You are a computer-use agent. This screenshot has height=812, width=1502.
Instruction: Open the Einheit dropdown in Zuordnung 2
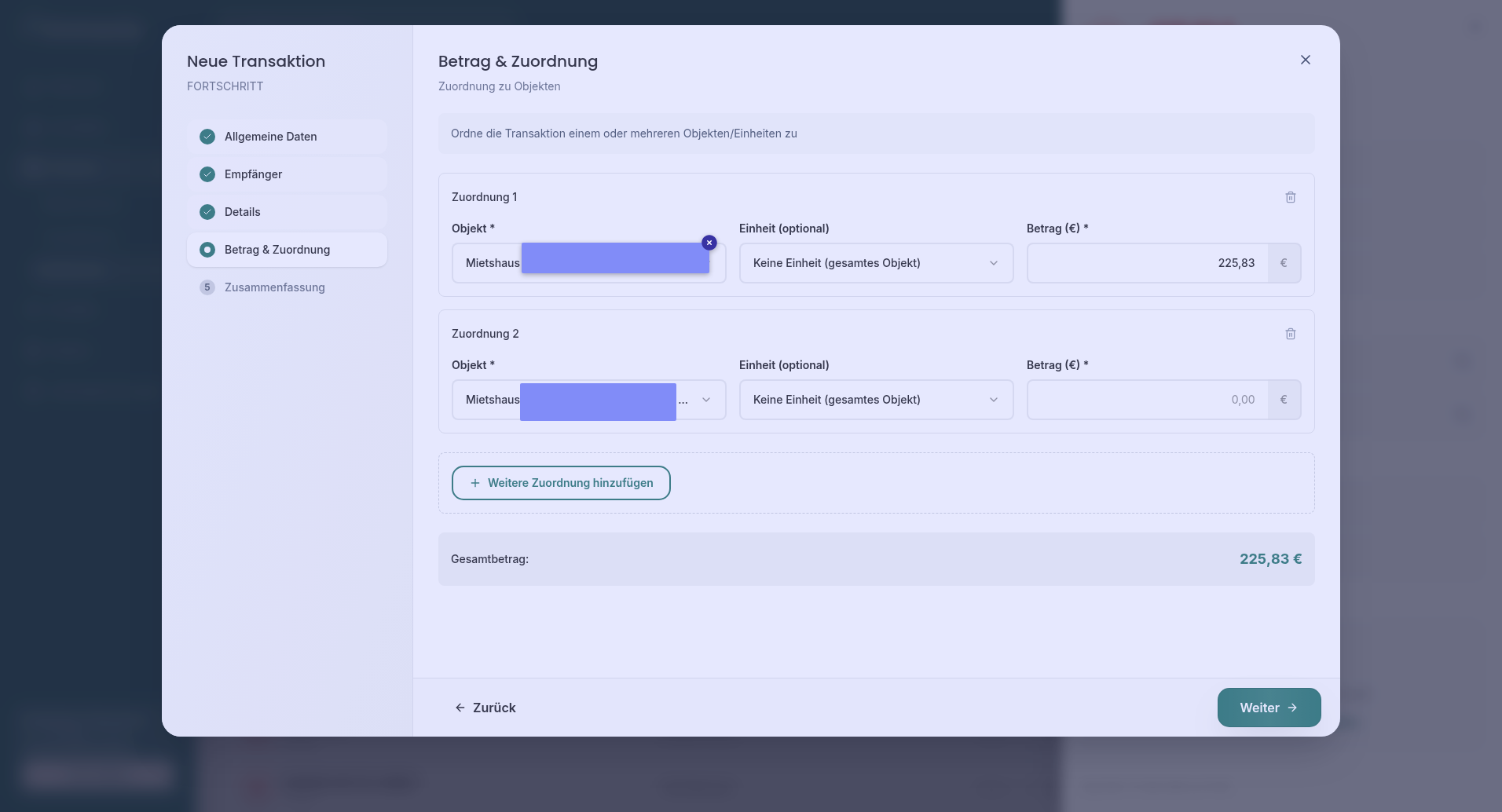[877, 400]
